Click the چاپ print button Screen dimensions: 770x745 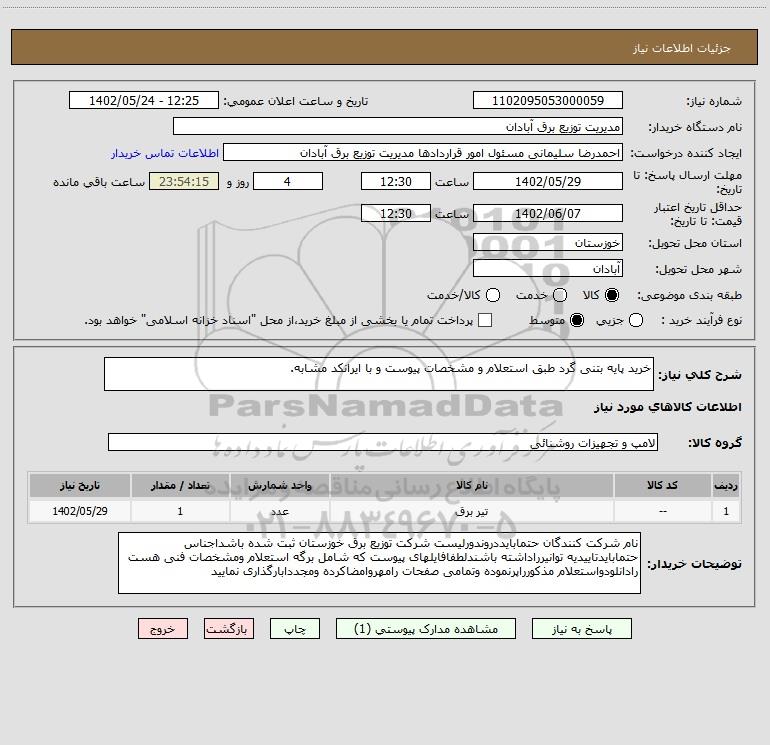295,629
